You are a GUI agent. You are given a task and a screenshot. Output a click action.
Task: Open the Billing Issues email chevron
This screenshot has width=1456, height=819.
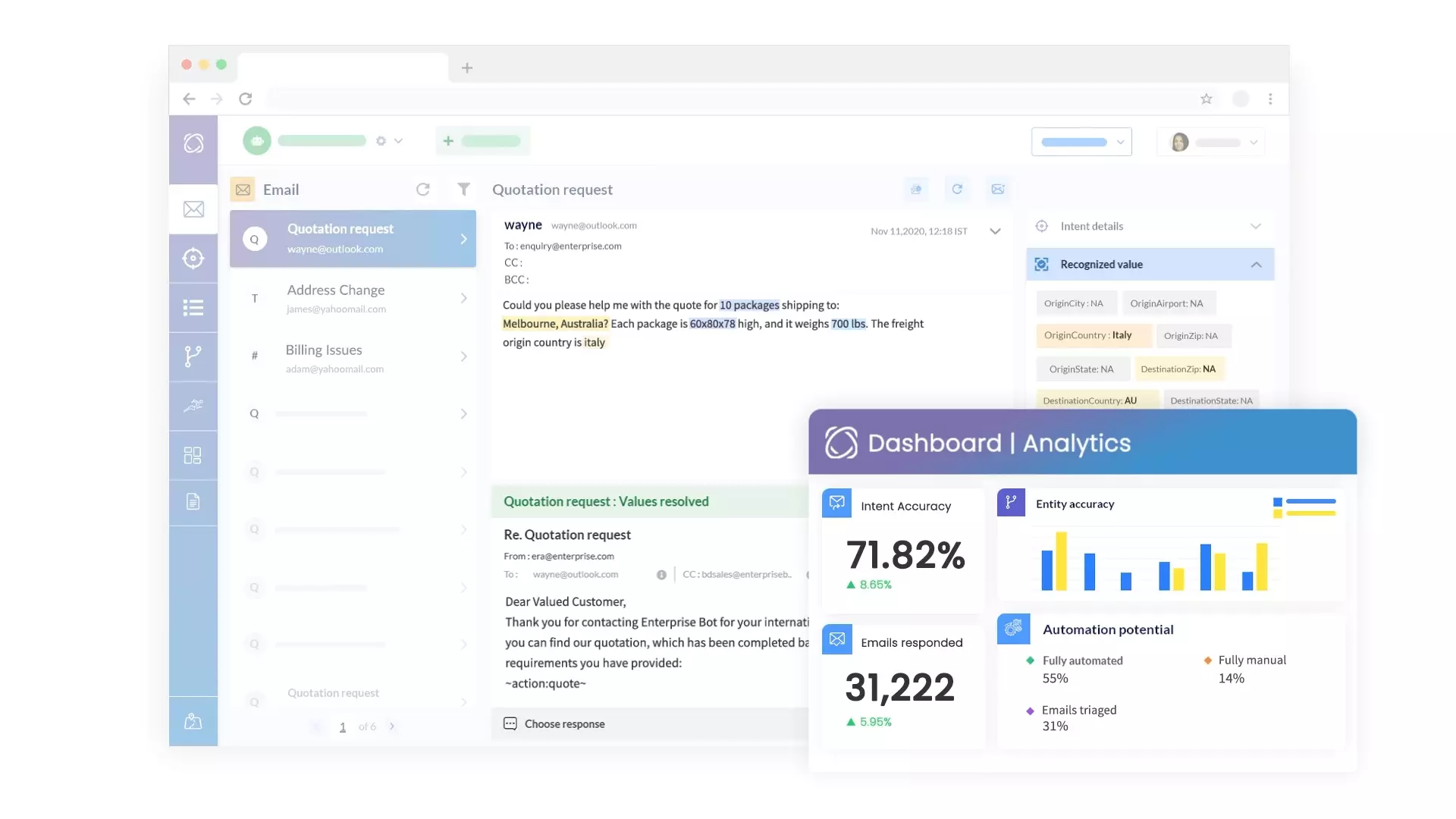463,356
